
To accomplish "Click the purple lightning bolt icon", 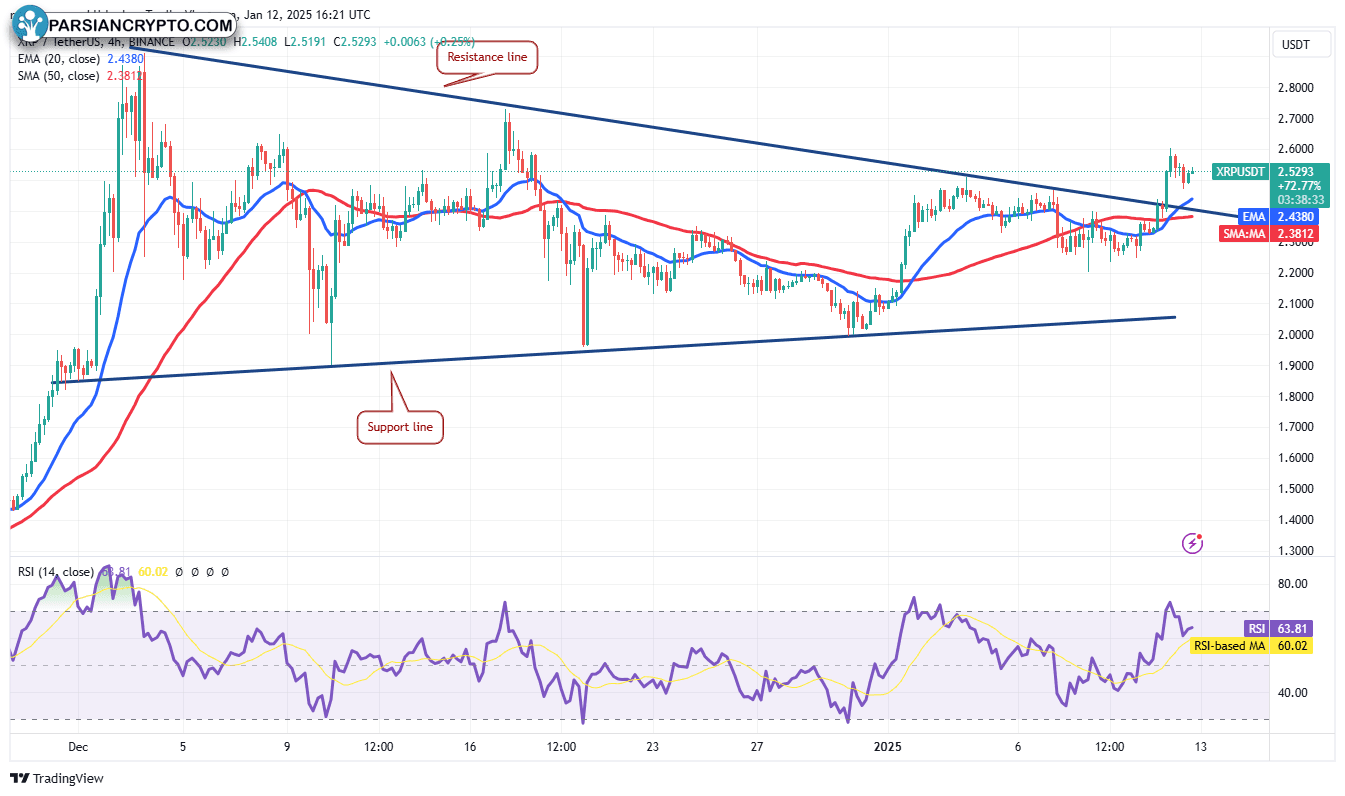I will 1192,543.
